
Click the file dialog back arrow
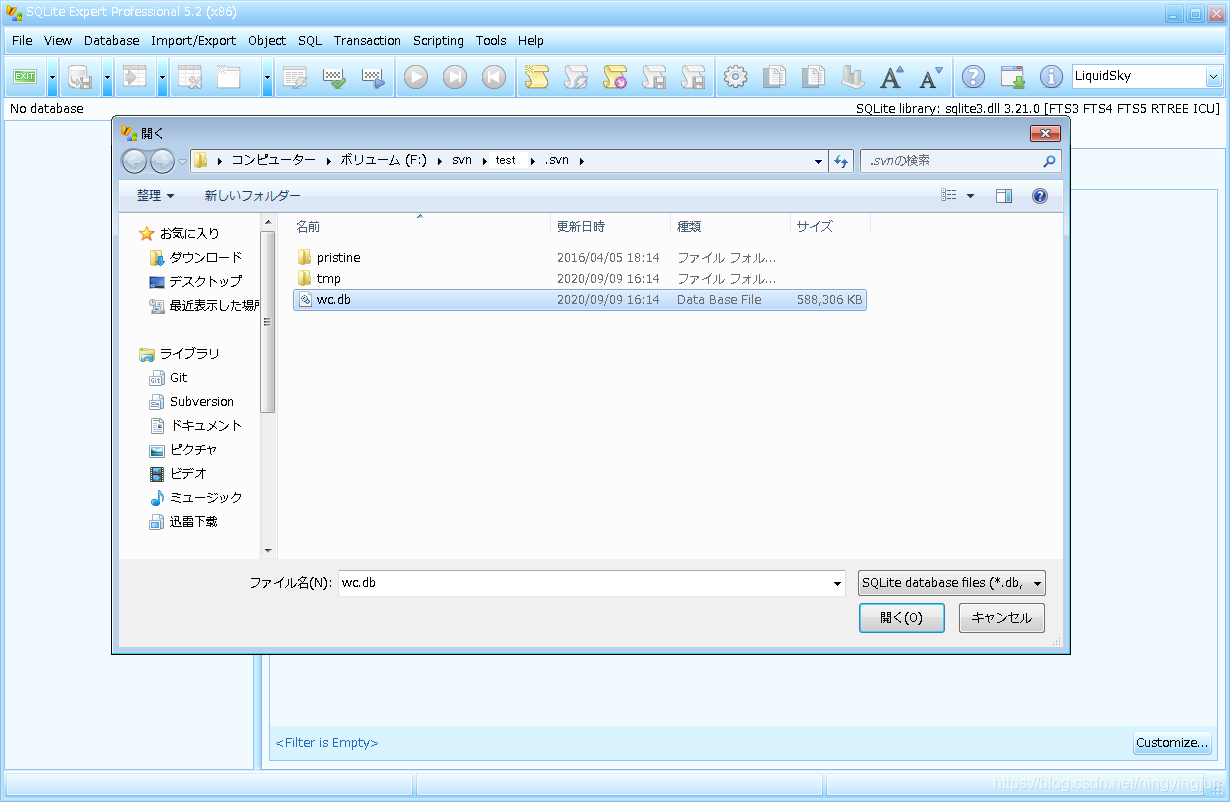coord(134,161)
